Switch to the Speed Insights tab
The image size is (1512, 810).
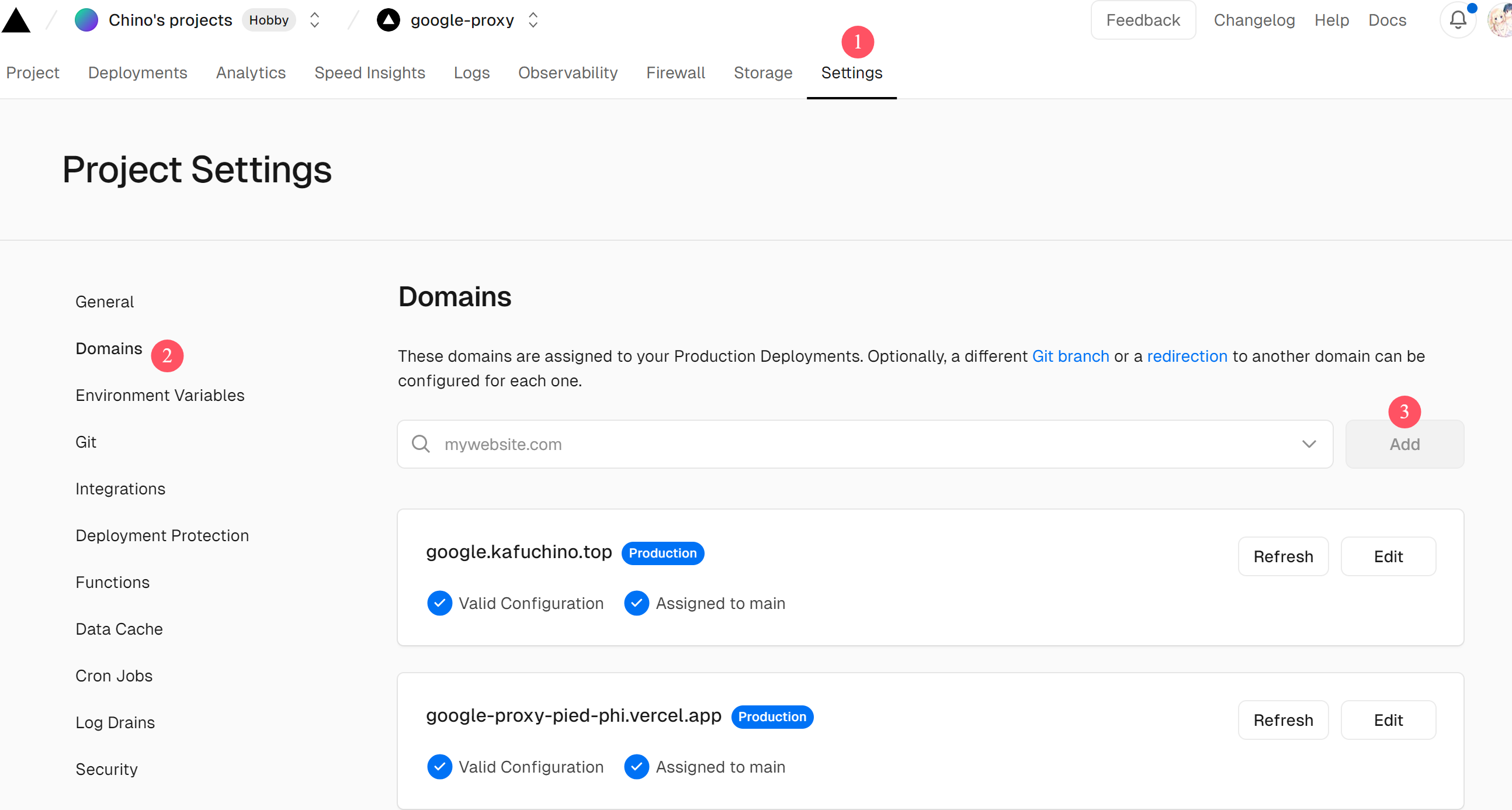370,73
